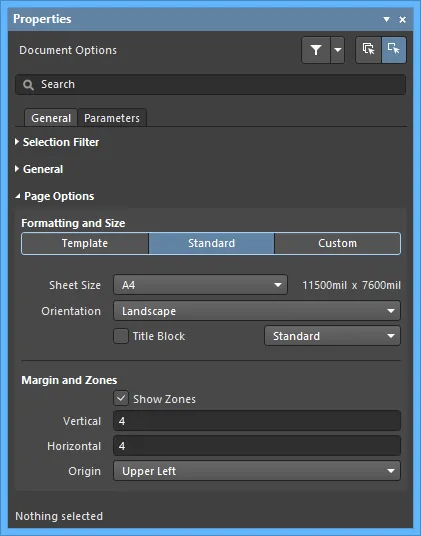The height and width of the screenshot is (536, 421).
Task: Close the Properties panel
Action: coord(403,19)
